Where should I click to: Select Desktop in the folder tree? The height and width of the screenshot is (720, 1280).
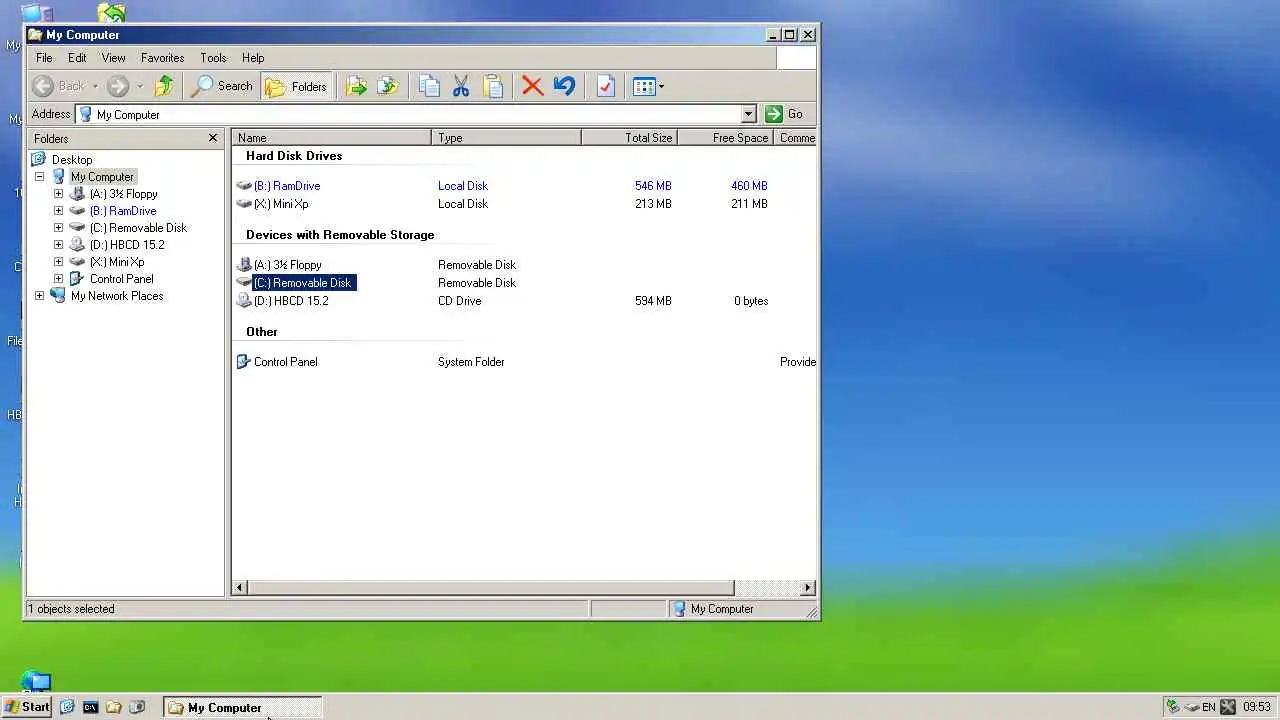pos(72,160)
